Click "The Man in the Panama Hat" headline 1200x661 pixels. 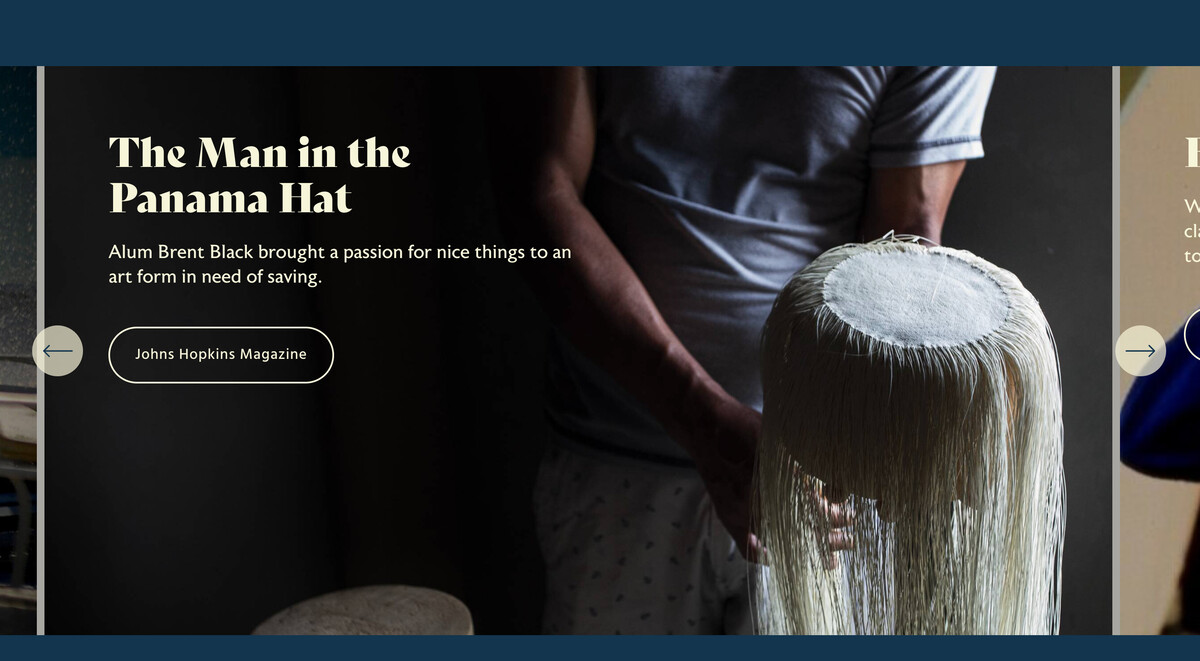(x=260, y=176)
